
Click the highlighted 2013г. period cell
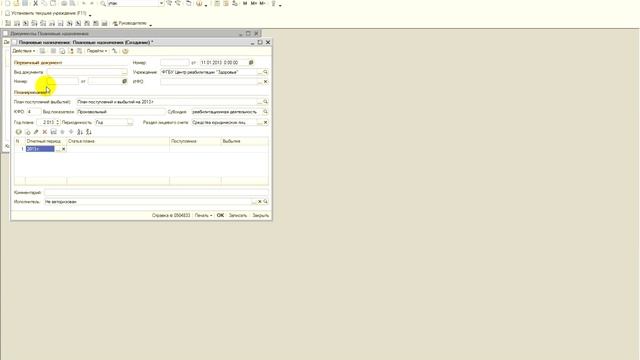[40, 149]
